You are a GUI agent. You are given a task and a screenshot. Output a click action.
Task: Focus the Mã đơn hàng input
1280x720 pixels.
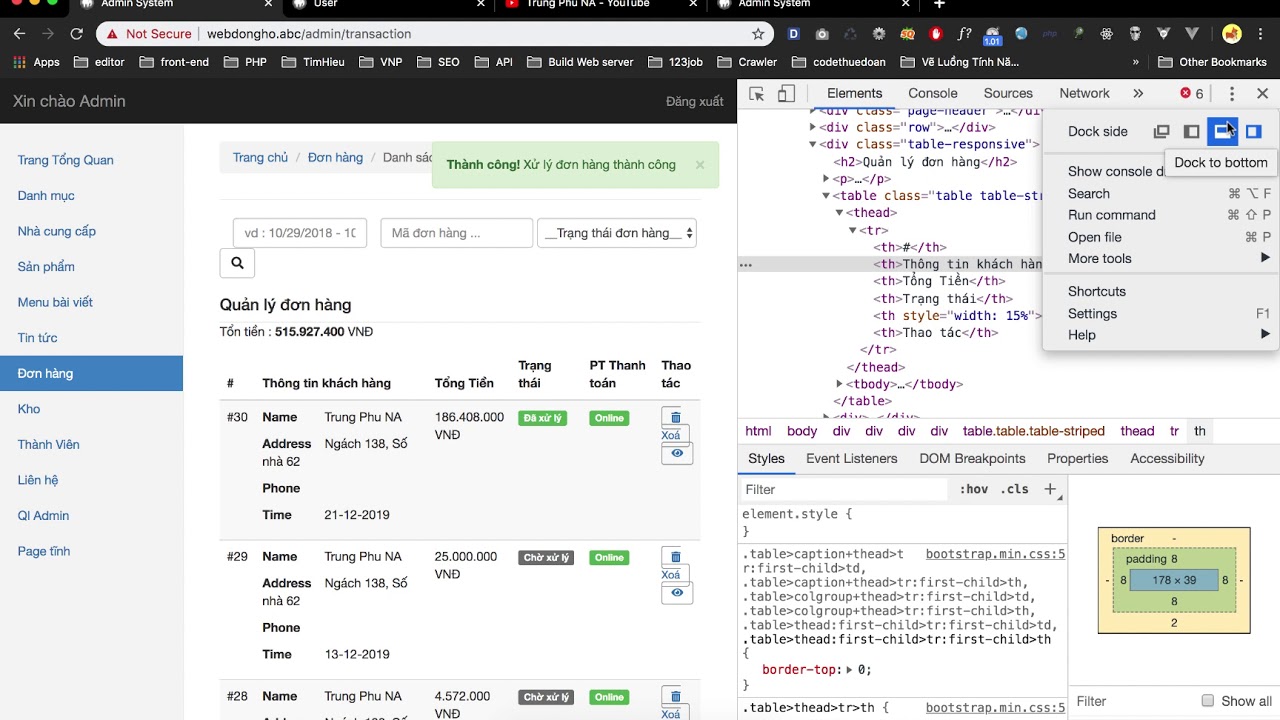pos(456,233)
